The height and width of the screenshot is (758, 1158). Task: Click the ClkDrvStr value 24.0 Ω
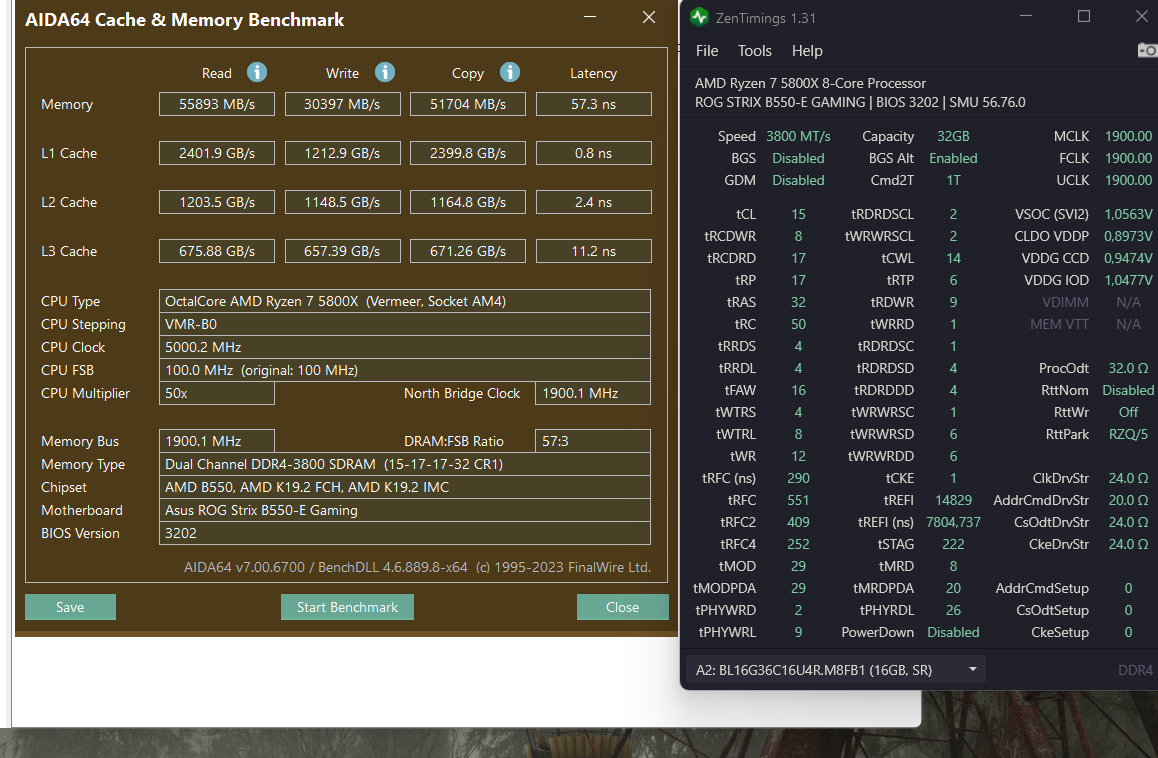(1128, 479)
